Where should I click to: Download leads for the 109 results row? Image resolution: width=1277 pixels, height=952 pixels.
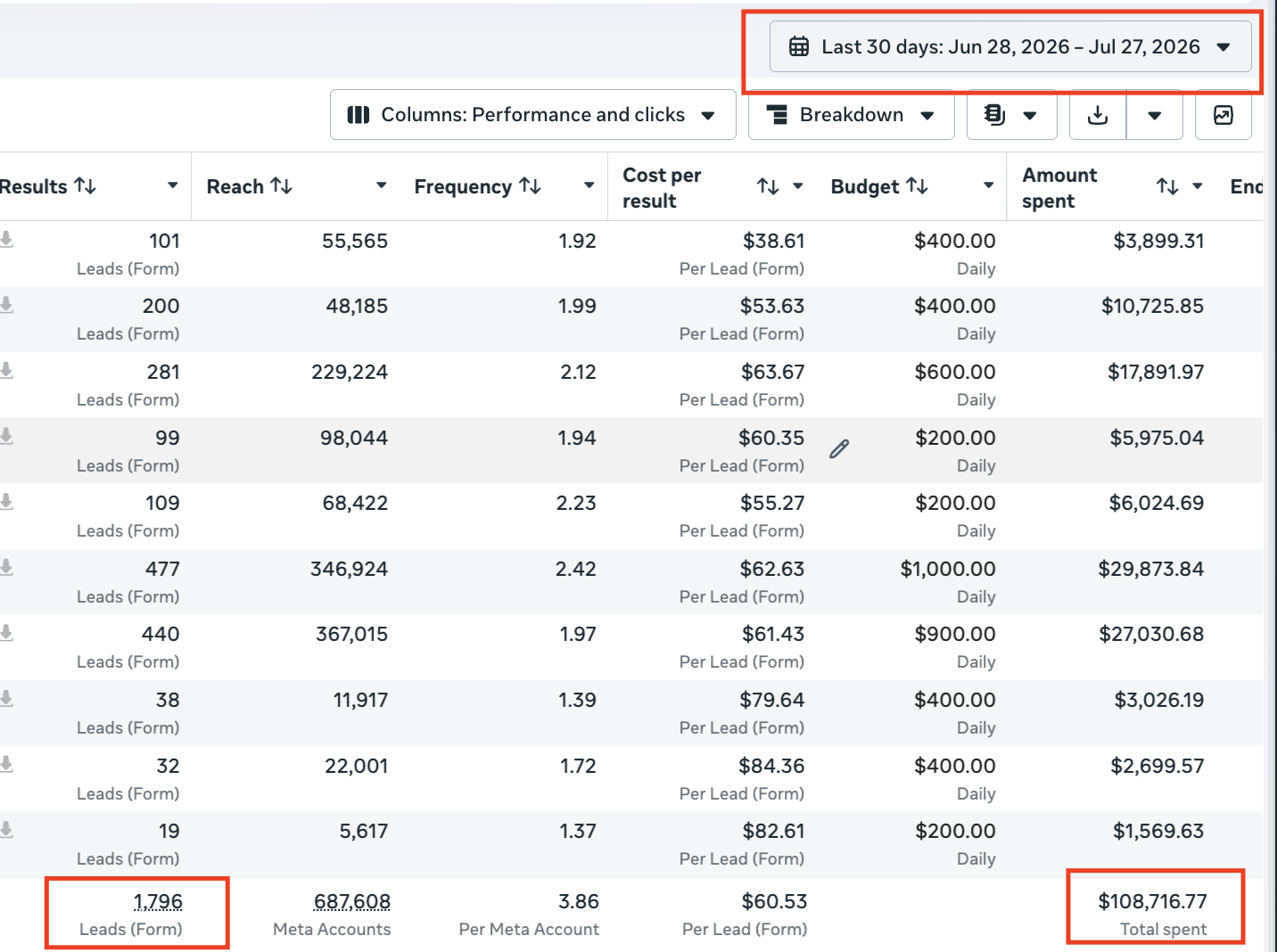click(x=6, y=502)
